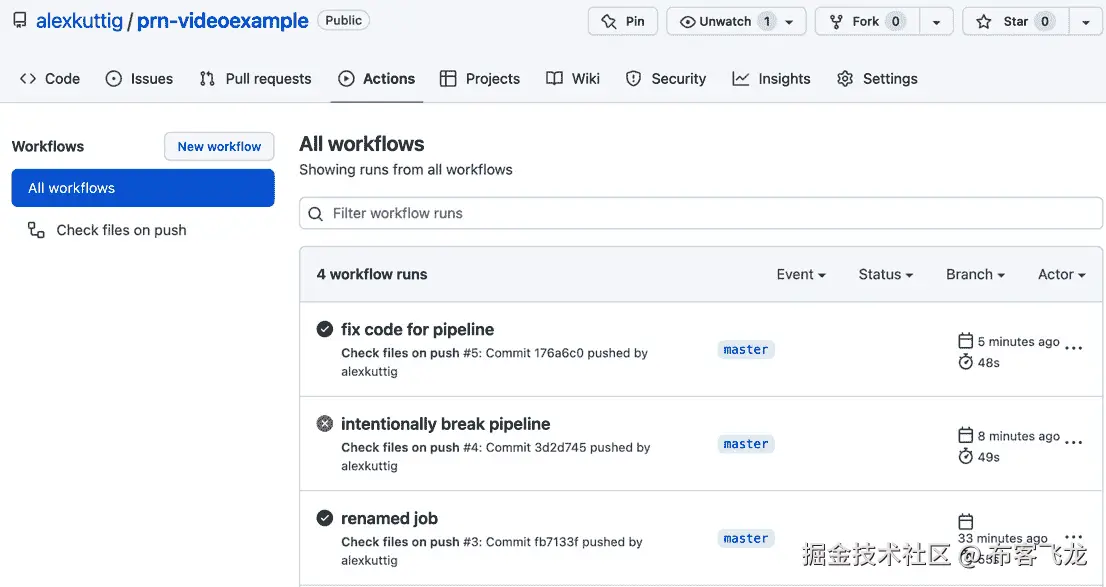Select the Code tab's code icon
The height and width of the screenshot is (587, 1106).
[x=27, y=78]
